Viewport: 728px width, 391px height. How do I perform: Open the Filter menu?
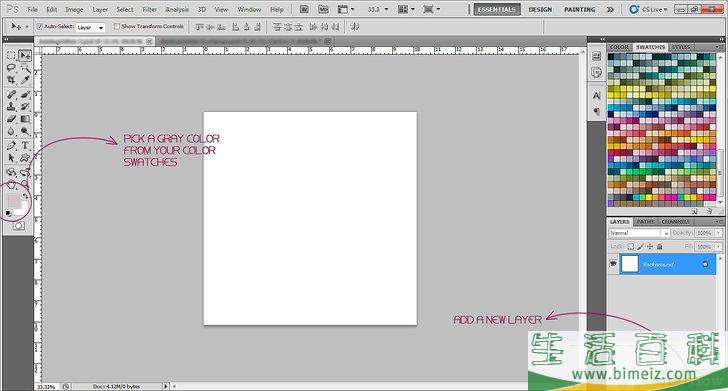(x=150, y=9)
